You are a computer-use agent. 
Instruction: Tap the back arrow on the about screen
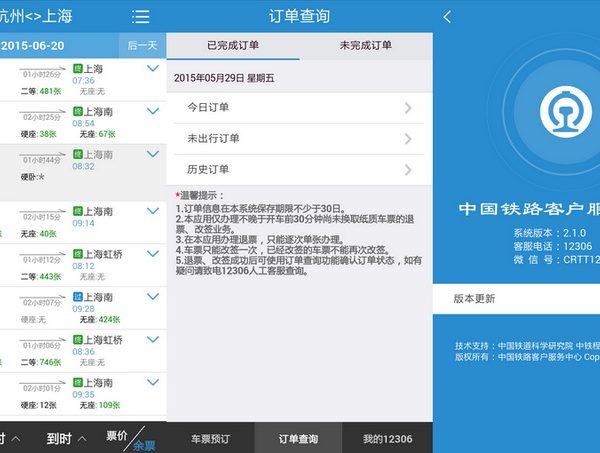click(x=447, y=17)
